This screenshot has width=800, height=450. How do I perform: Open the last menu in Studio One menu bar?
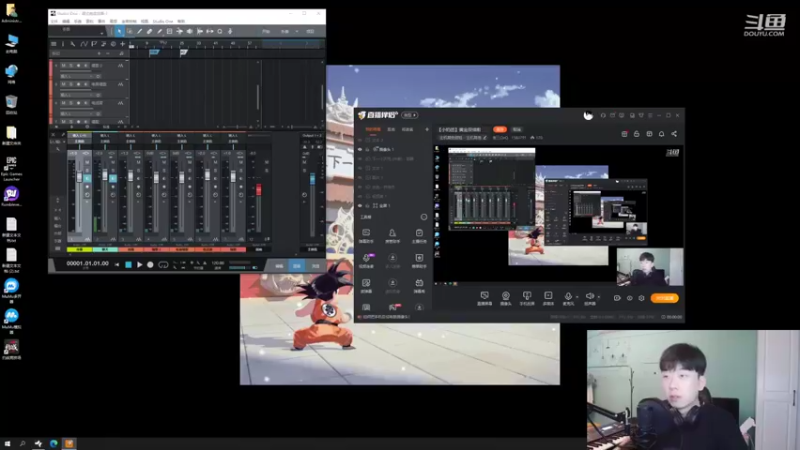(x=181, y=21)
